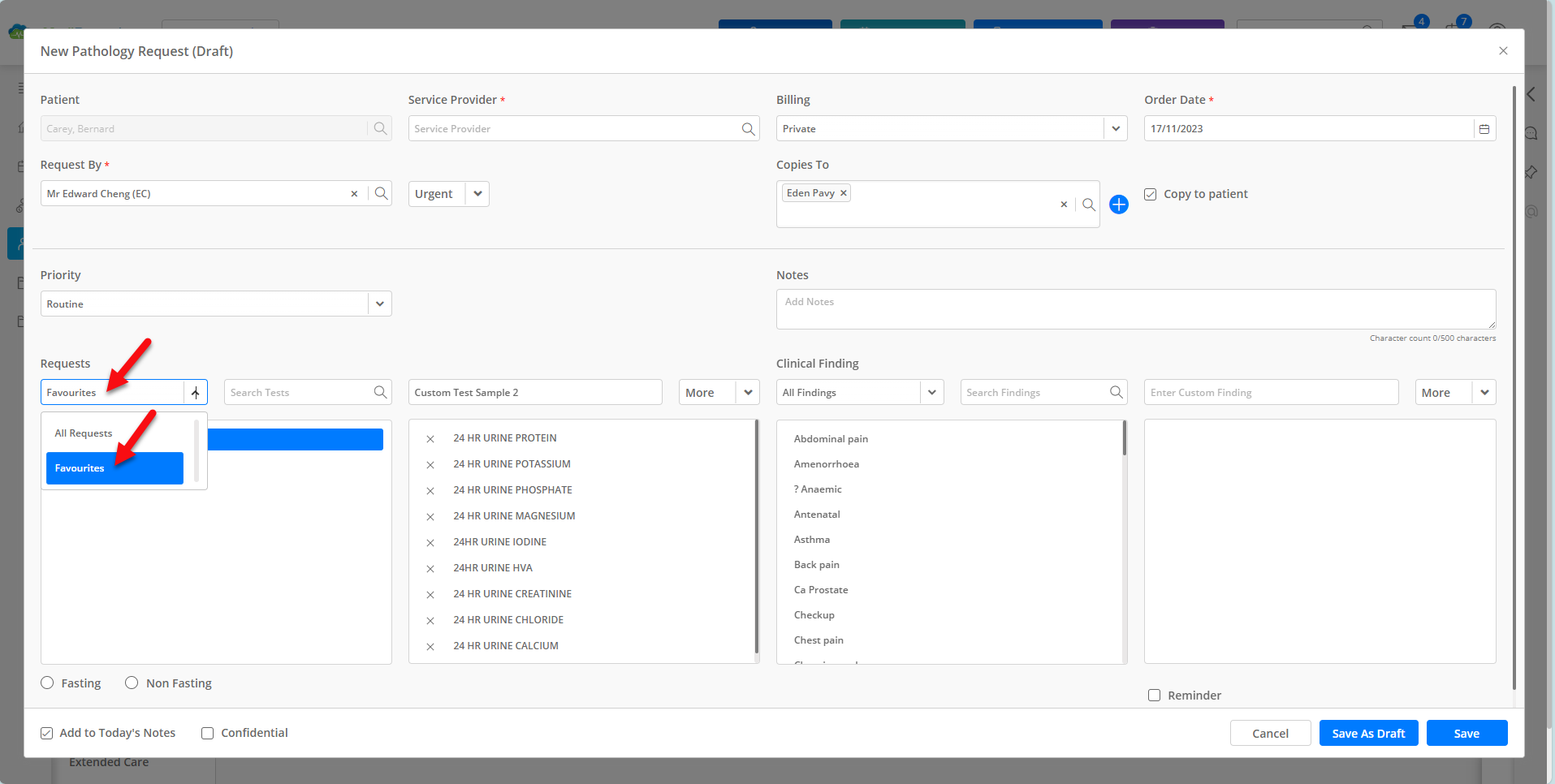Collapse right side panel chevron
1555x784 pixels.
(1531, 94)
